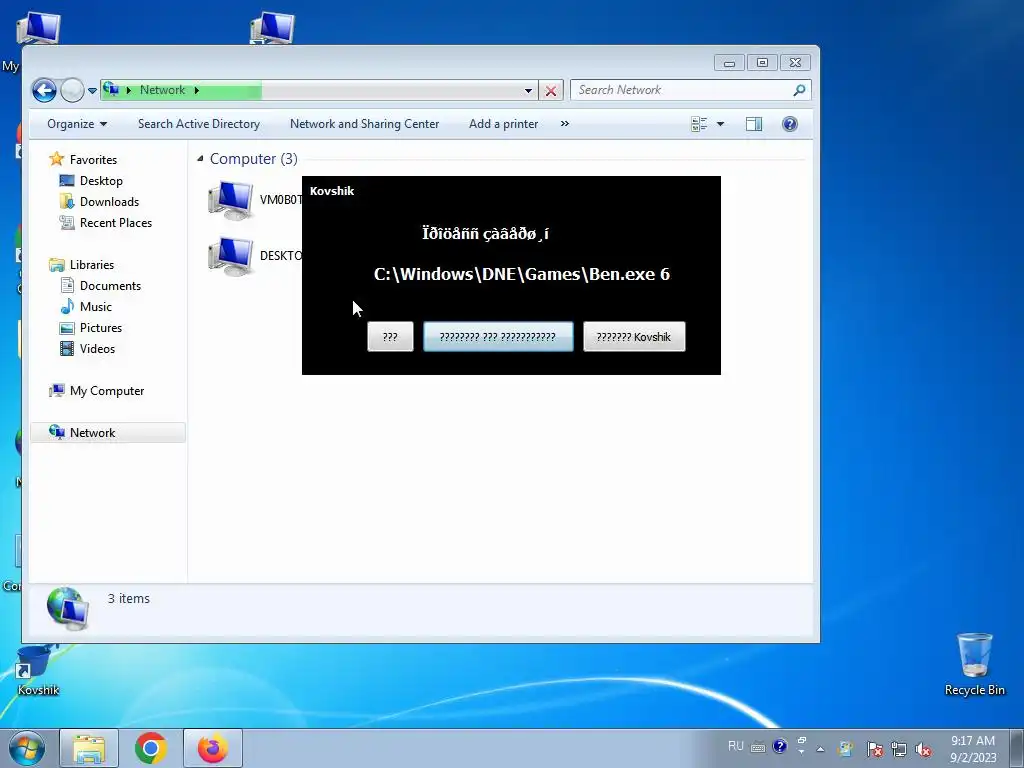Click the Kovshik dialog title
Viewport: 1024px width, 768px height.
[332, 191]
